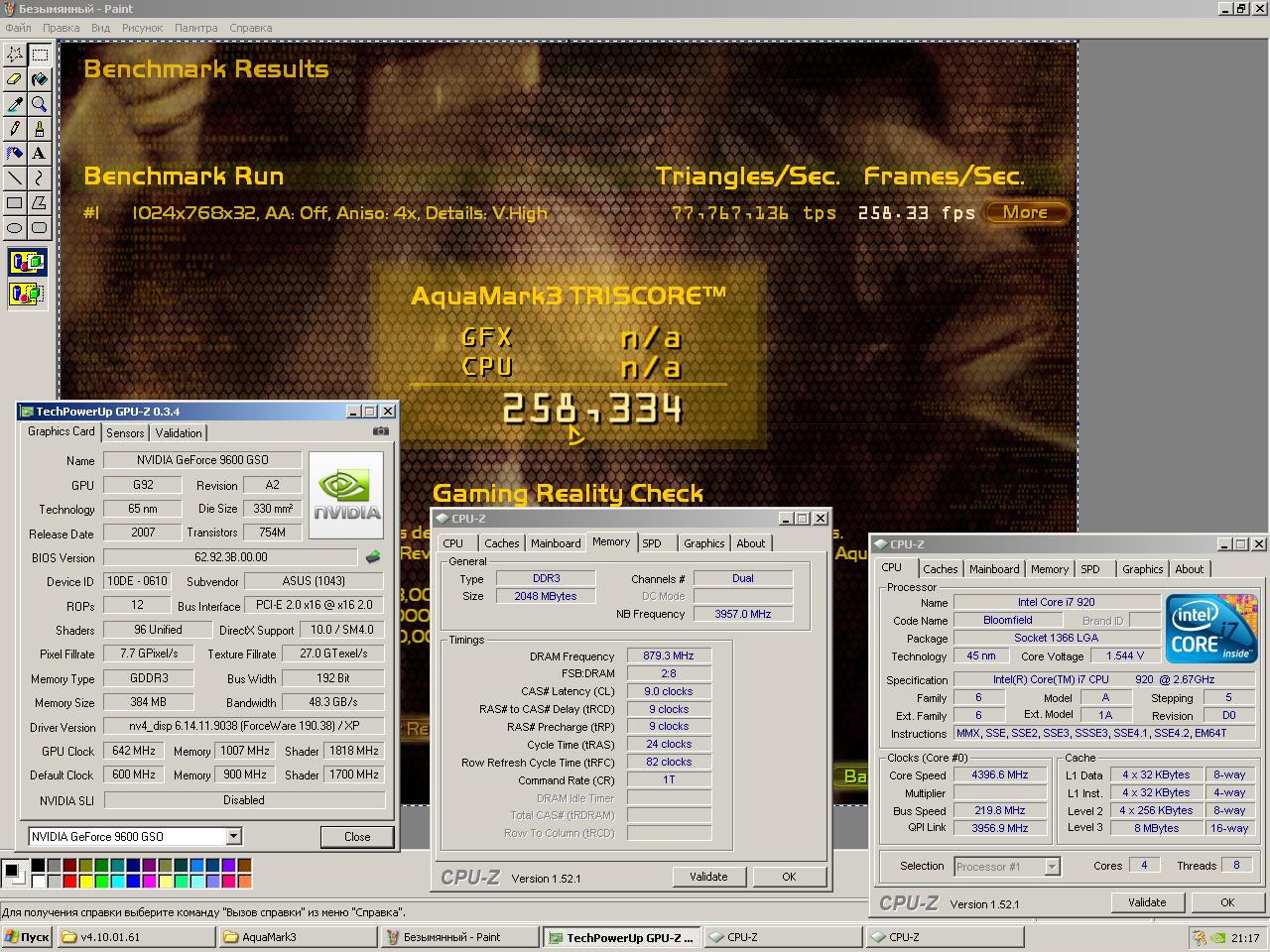
Task: Choose the Ellipse tool
Action: click(x=15, y=228)
